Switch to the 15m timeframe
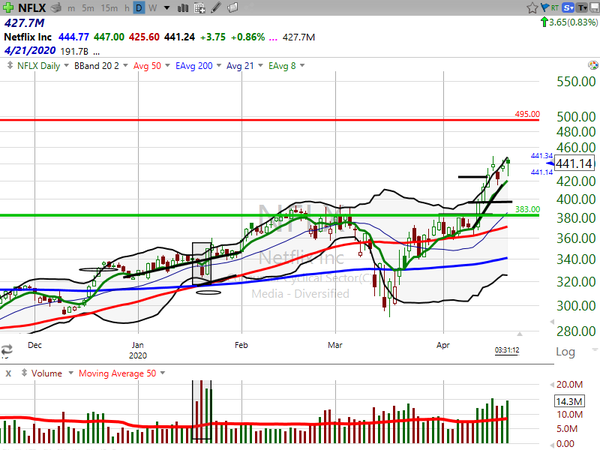 click(109, 8)
